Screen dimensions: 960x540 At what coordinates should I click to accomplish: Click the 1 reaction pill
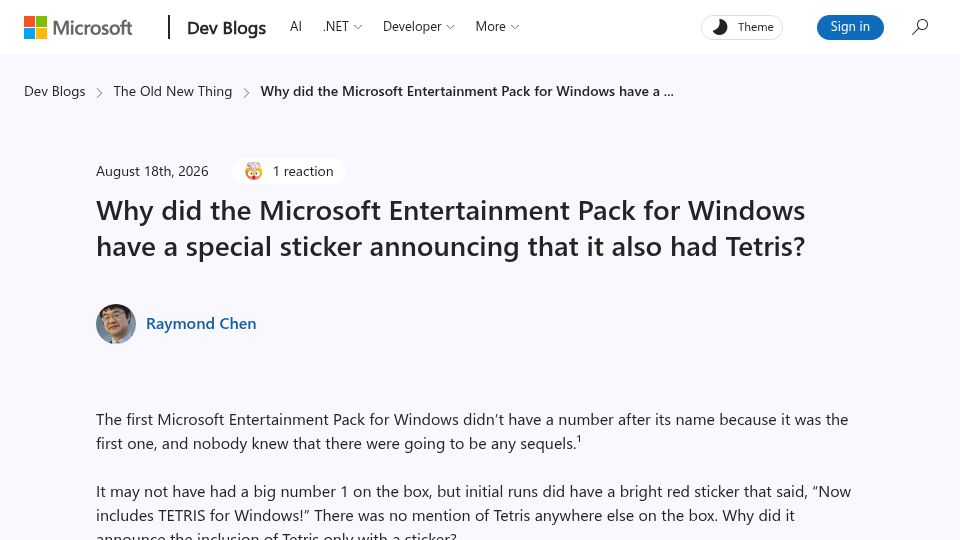(289, 171)
